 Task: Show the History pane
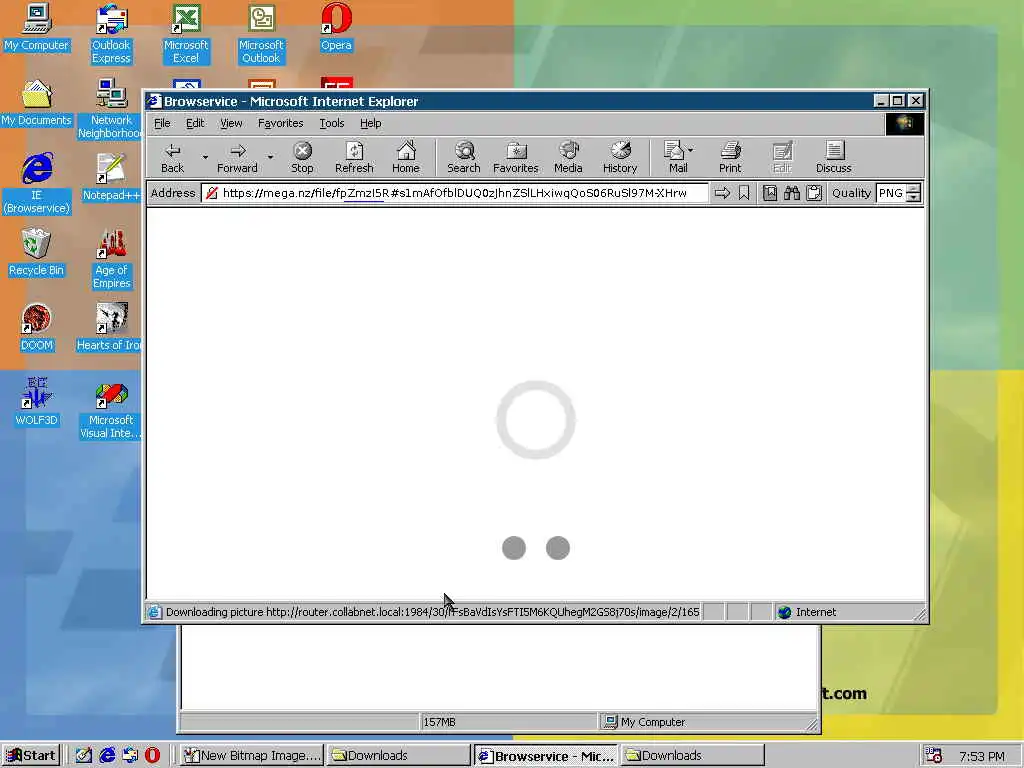pos(620,157)
